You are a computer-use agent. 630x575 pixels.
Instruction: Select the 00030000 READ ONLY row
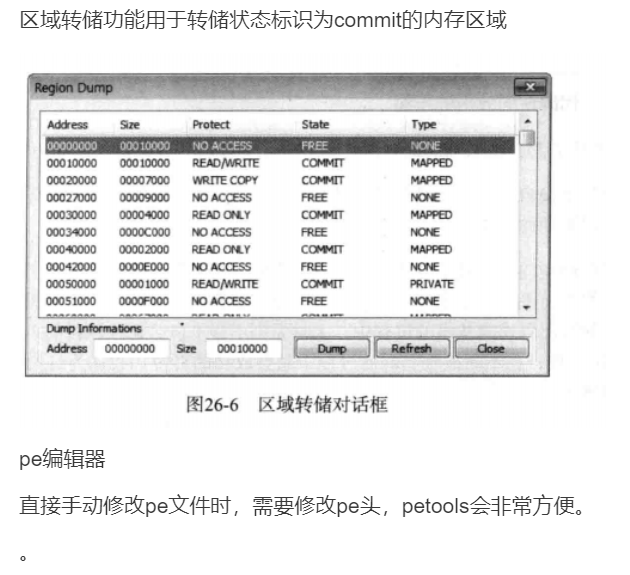point(280,215)
